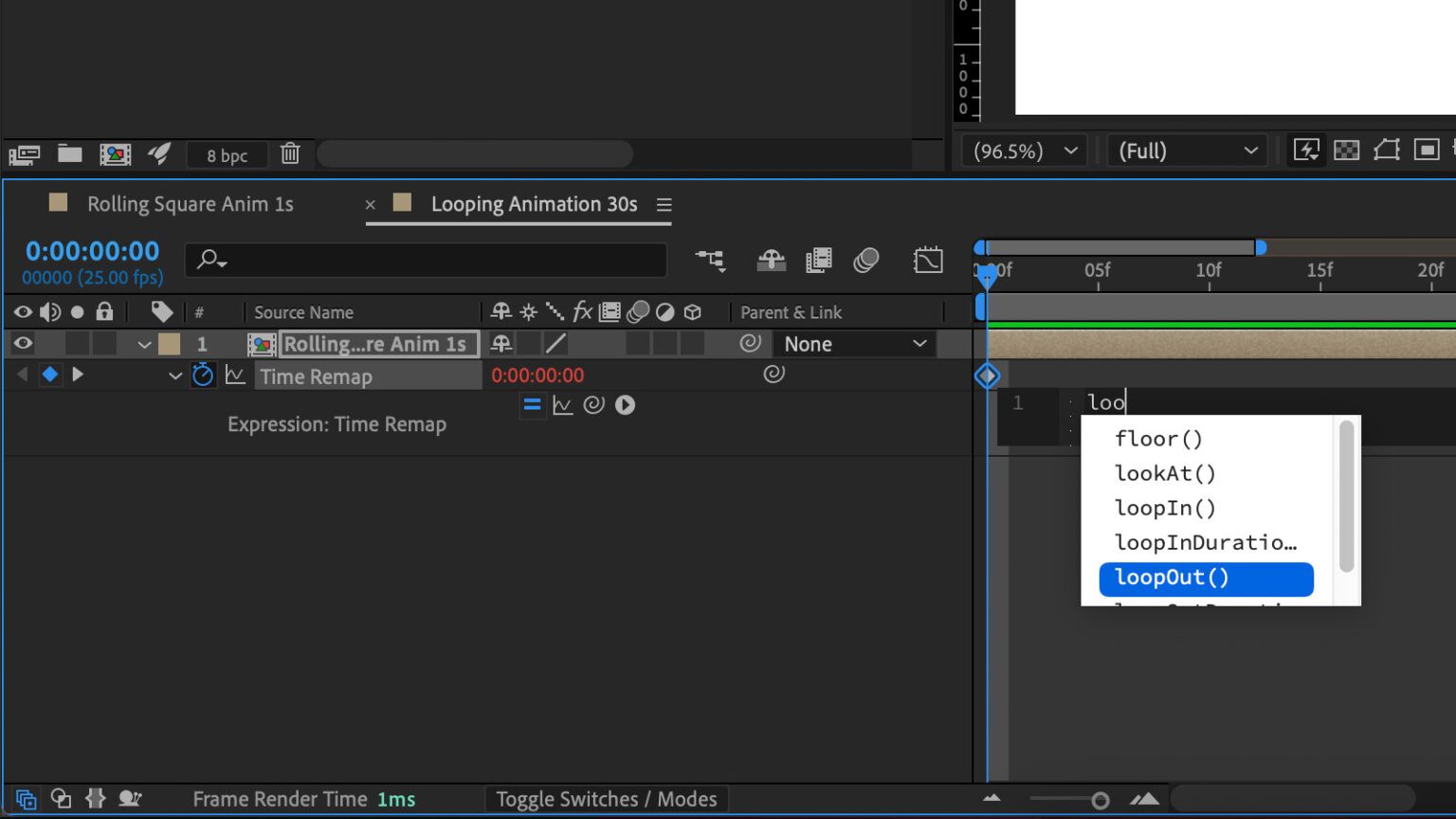Toggle the Transparency Grid in the Composition viewer
This screenshot has height=819, width=1456.
click(1347, 149)
